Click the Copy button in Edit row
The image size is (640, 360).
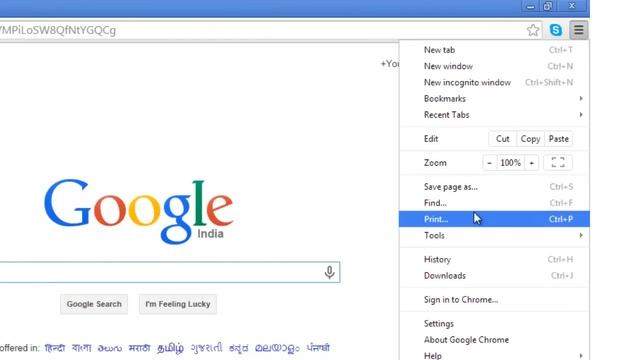[530, 139]
